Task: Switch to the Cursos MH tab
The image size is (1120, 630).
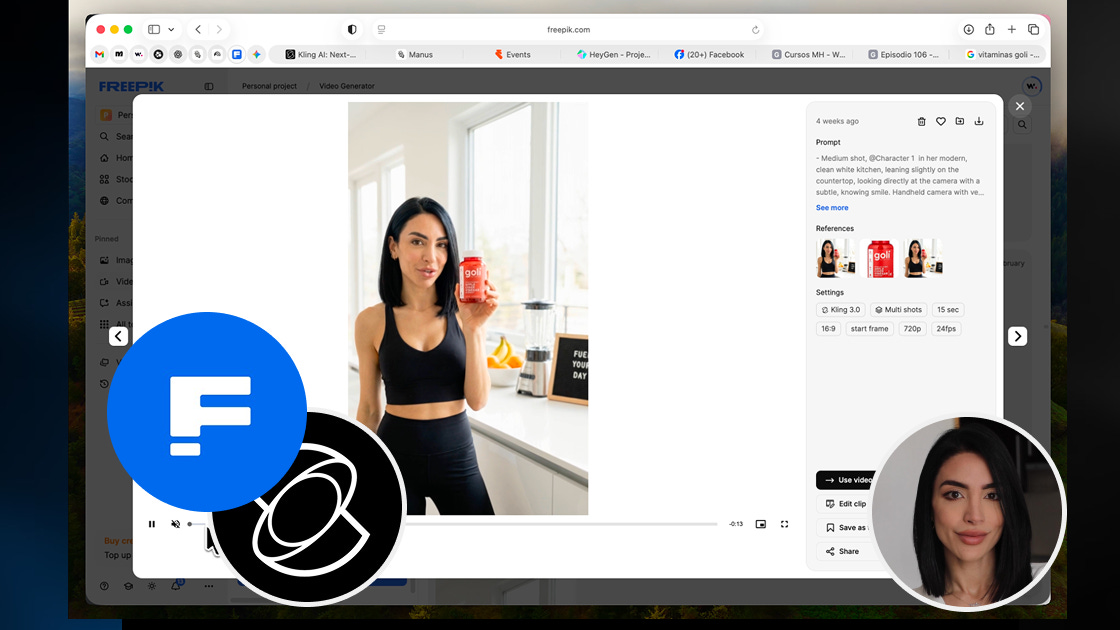Action: pos(808,54)
